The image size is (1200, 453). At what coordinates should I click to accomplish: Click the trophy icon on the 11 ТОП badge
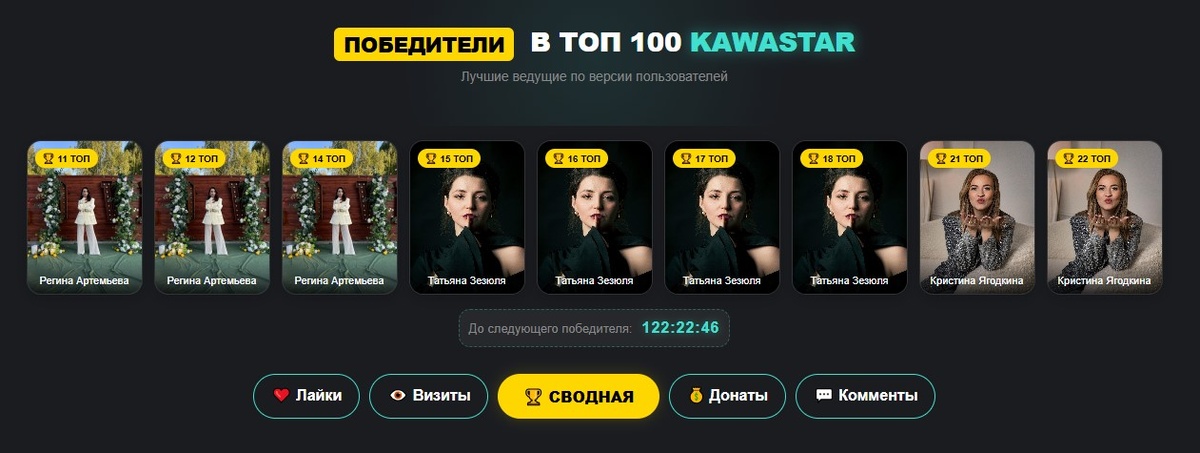click(48, 158)
